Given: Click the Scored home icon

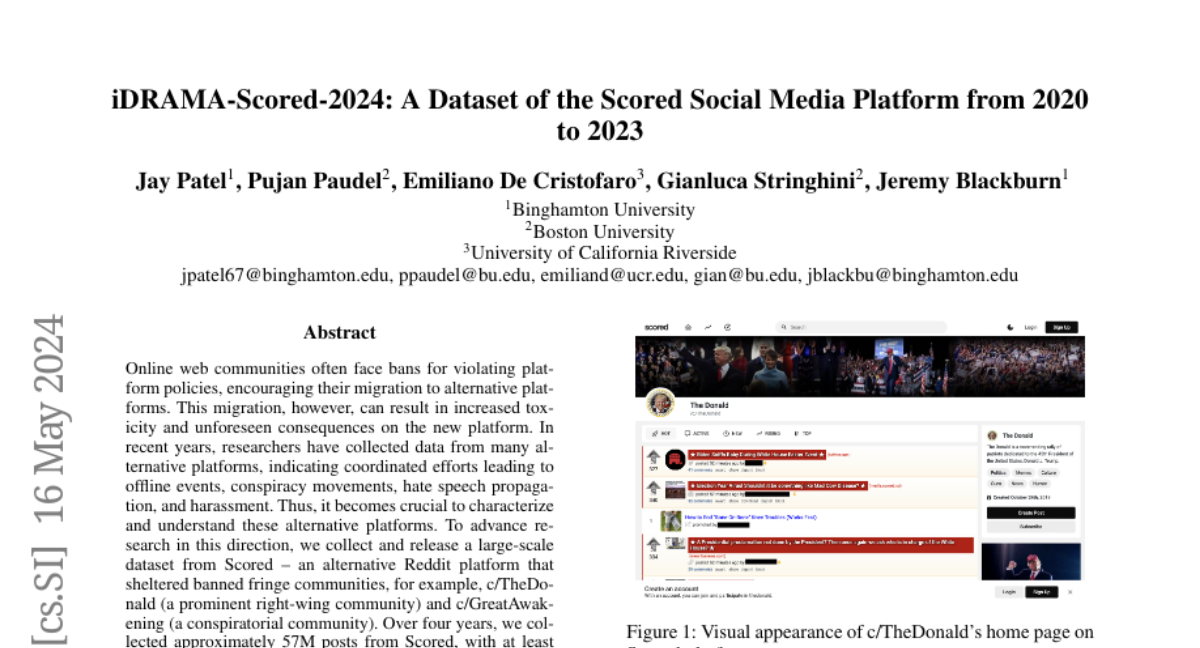Looking at the screenshot, I should coord(688,327).
